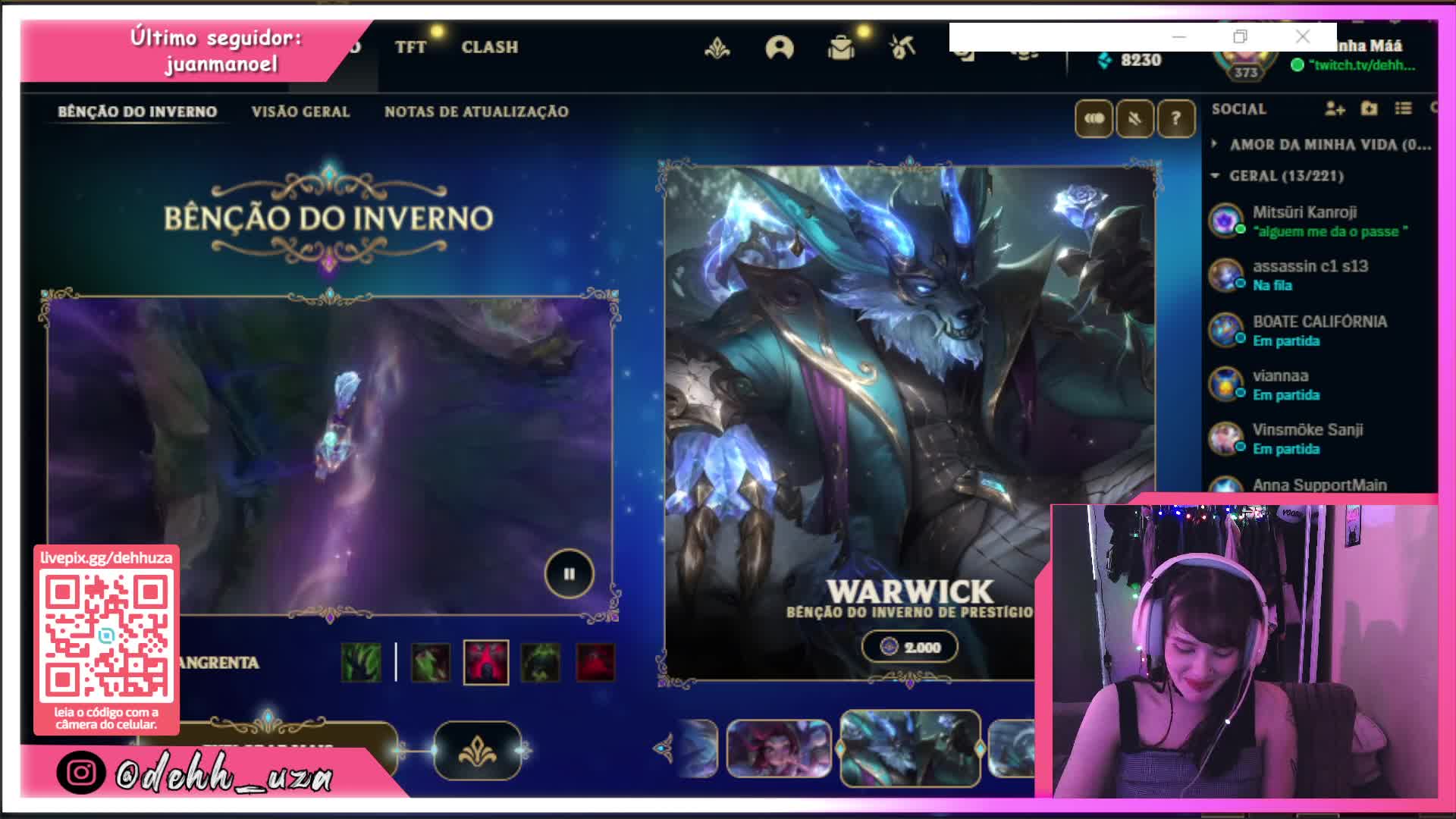
Task: Click the crest emblem node button at bottom
Action: click(x=478, y=751)
